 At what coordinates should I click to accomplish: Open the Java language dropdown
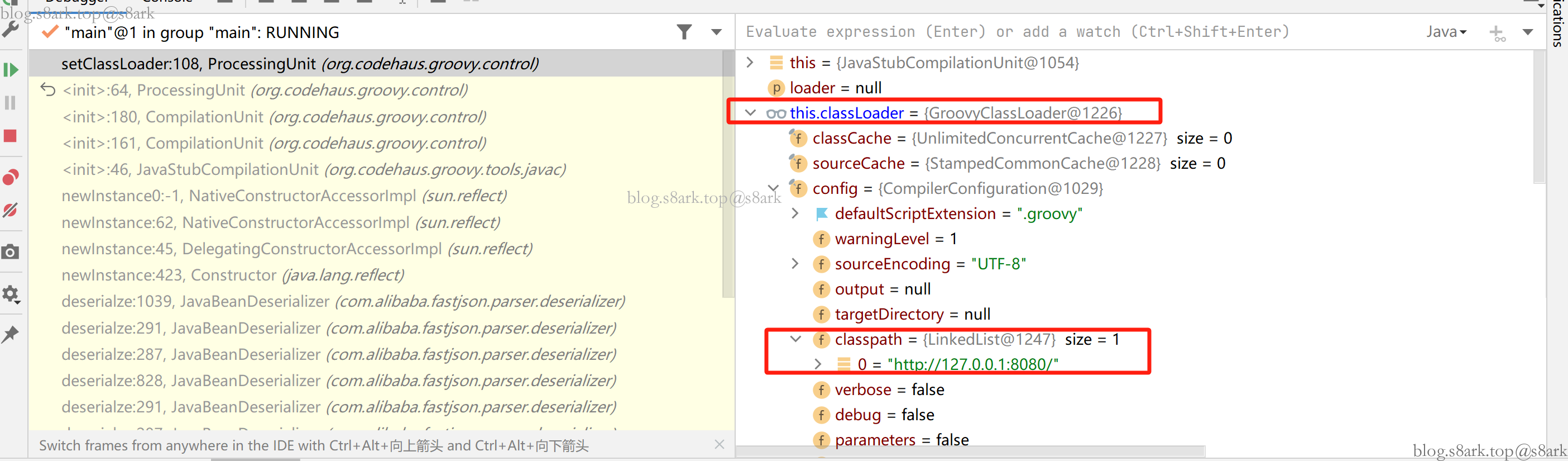[x=1446, y=32]
